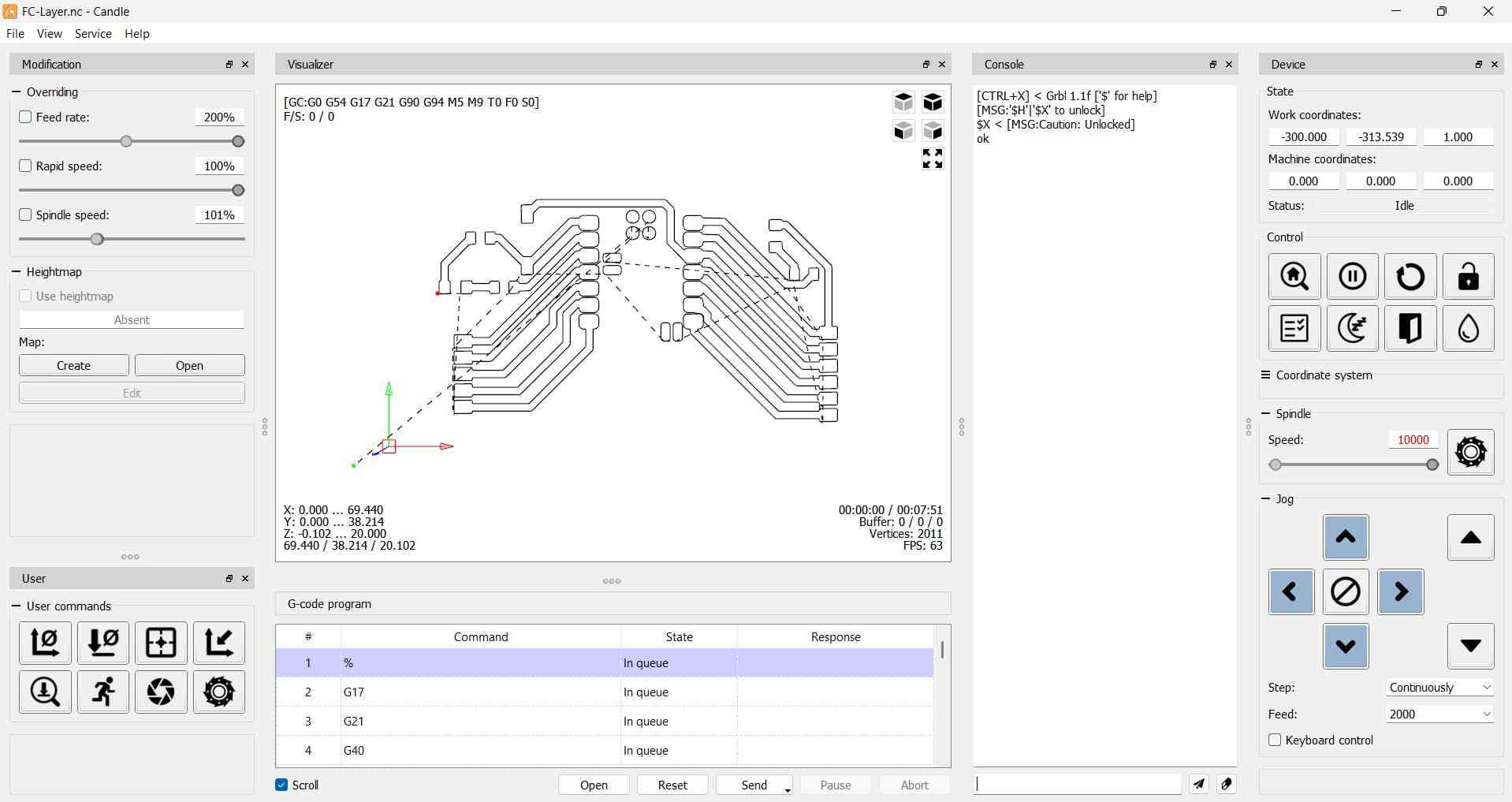Enable the Keyboard control checkbox
The width and height of the screenshot is (1512, 802).
click(x=1275, y=740)
